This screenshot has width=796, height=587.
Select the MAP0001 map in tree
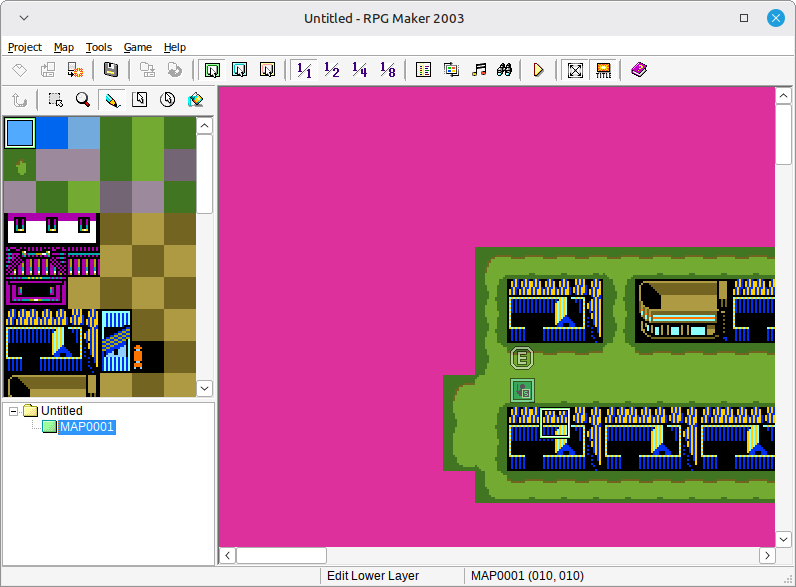tap(87, 427)
